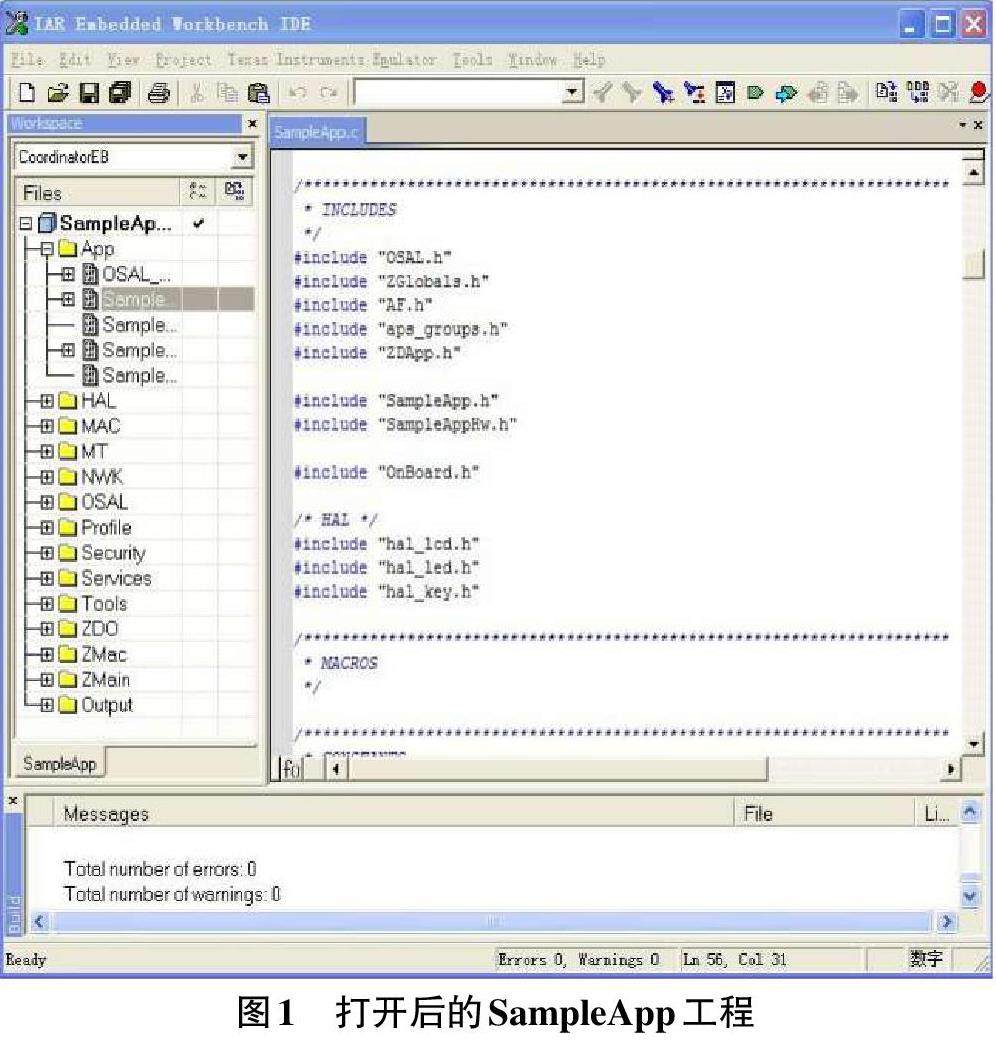The image size is (996, 1050).
Task: Click the Open file folder icon
Action: point(58,92)
